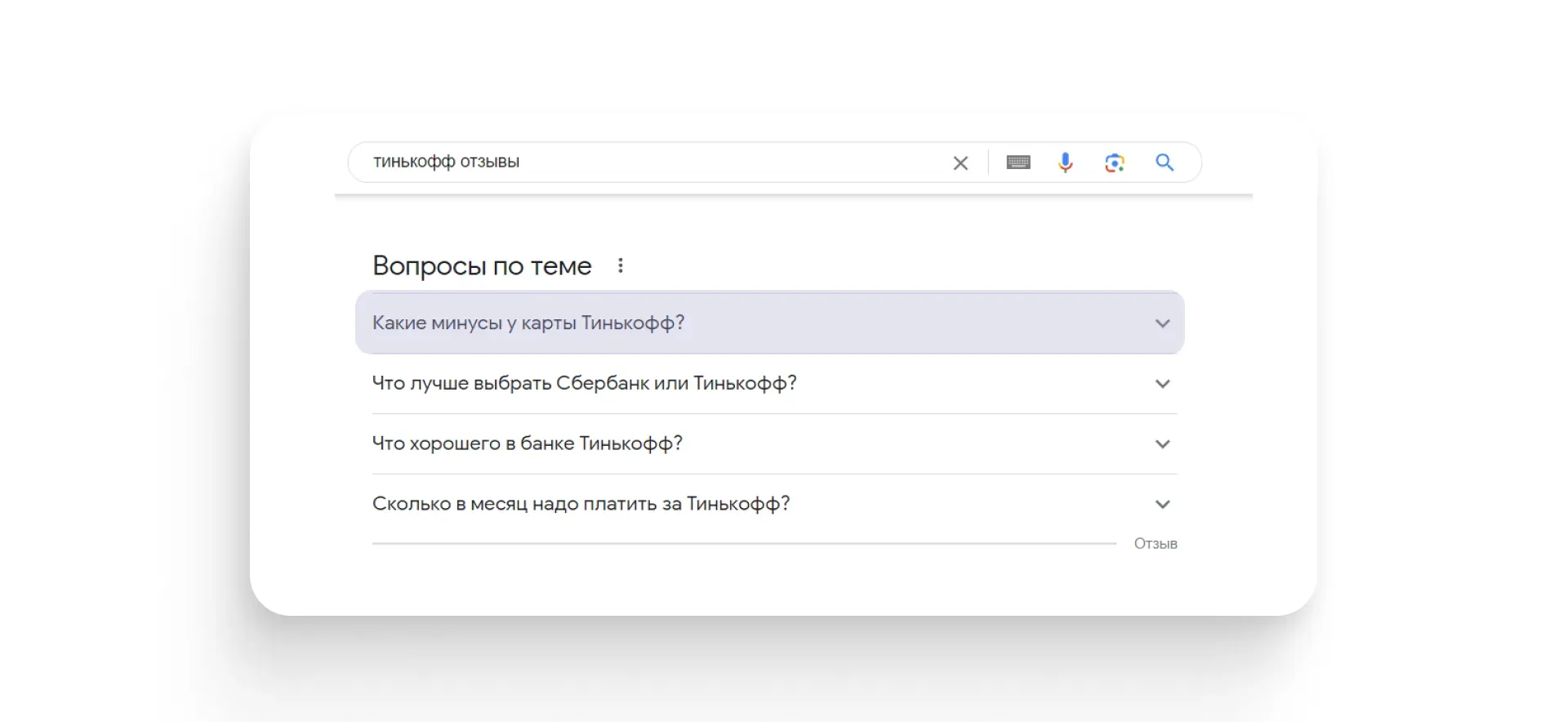Click the Отзыв feedback link

[x=1156, y=543]
